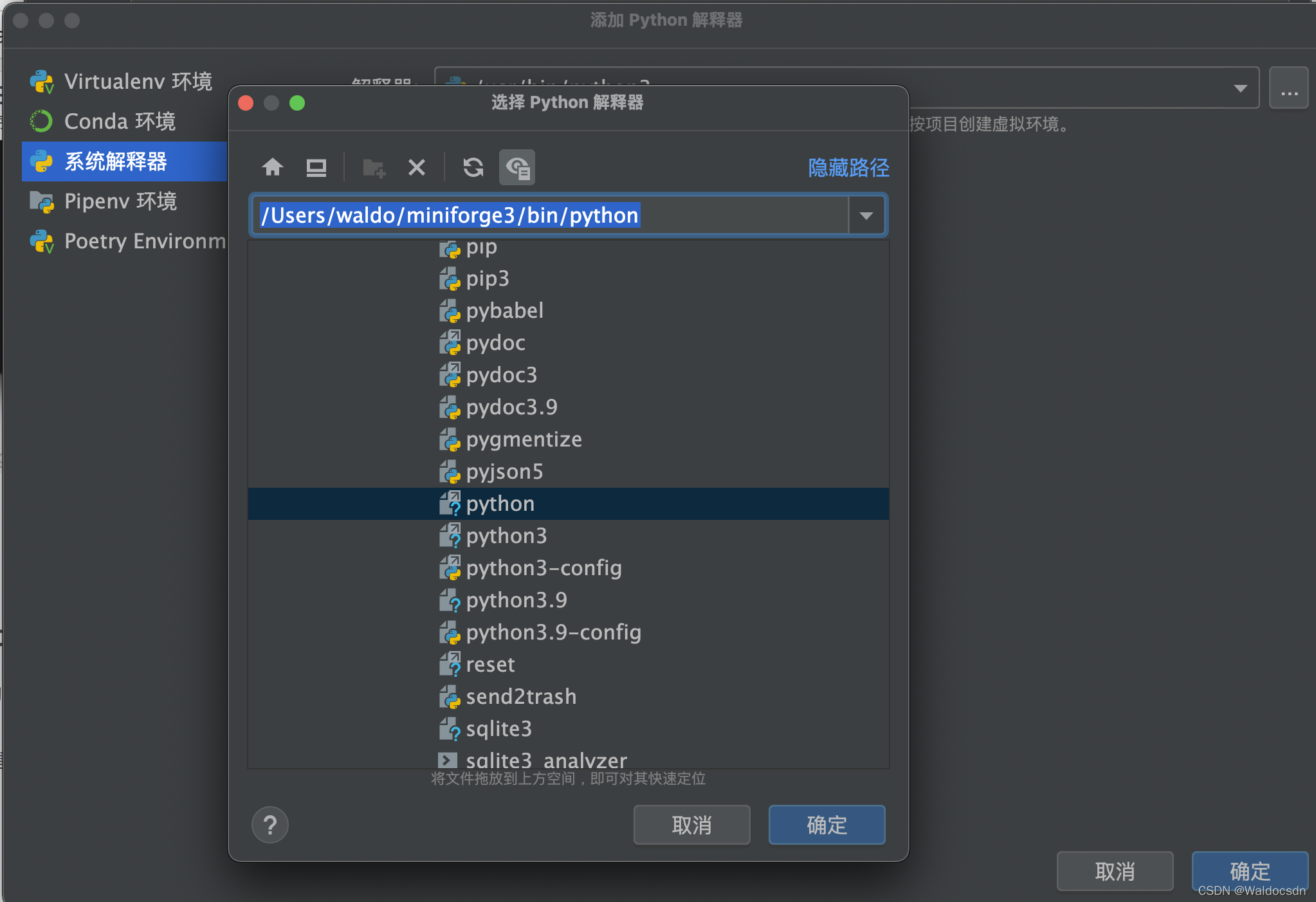
Task: Click the three-dots browse button
Action: (x=1288, y=88)
